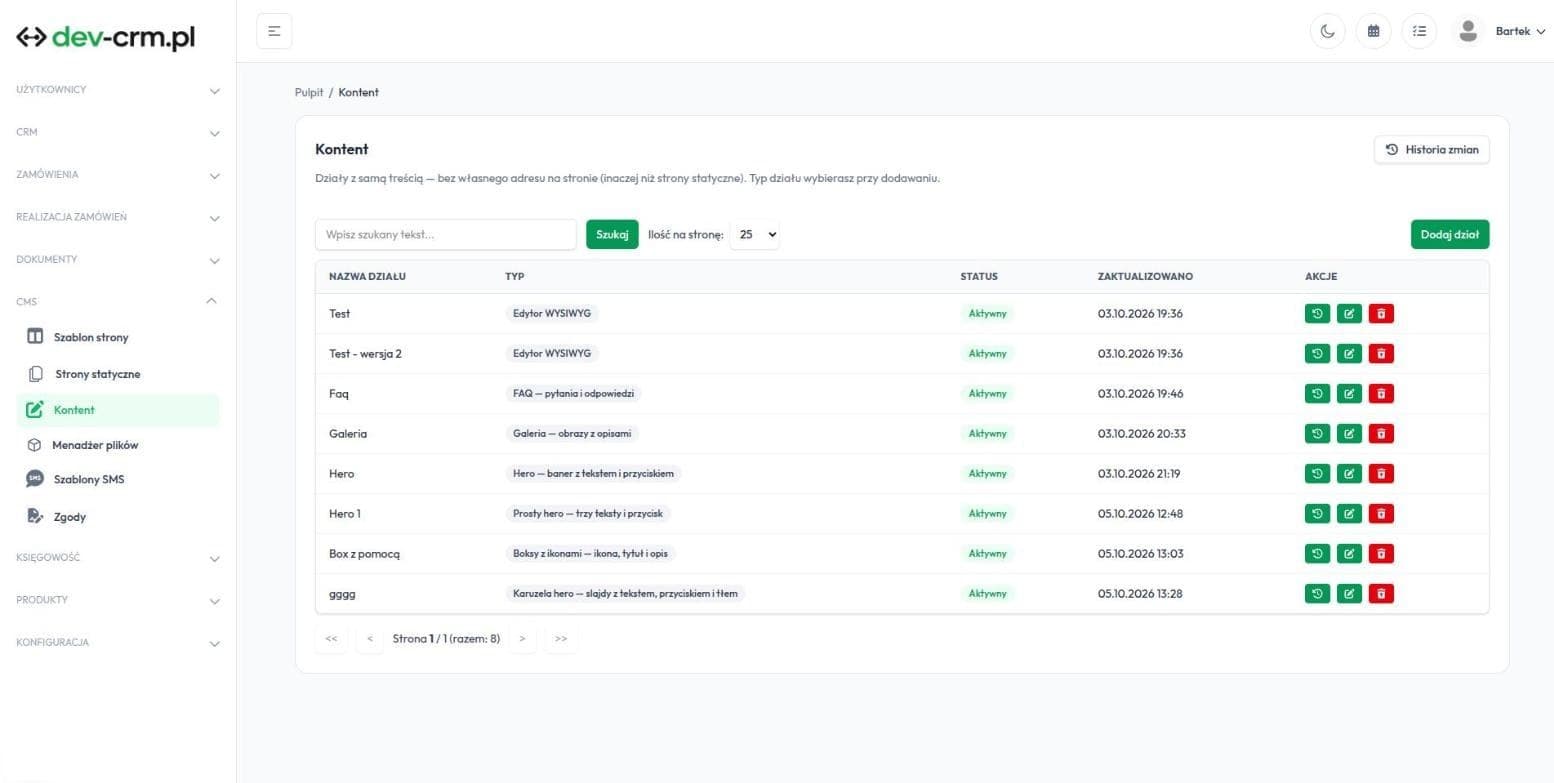1554x783 pixels.
Task: Go to Menadżer plików
Action: 118,445
